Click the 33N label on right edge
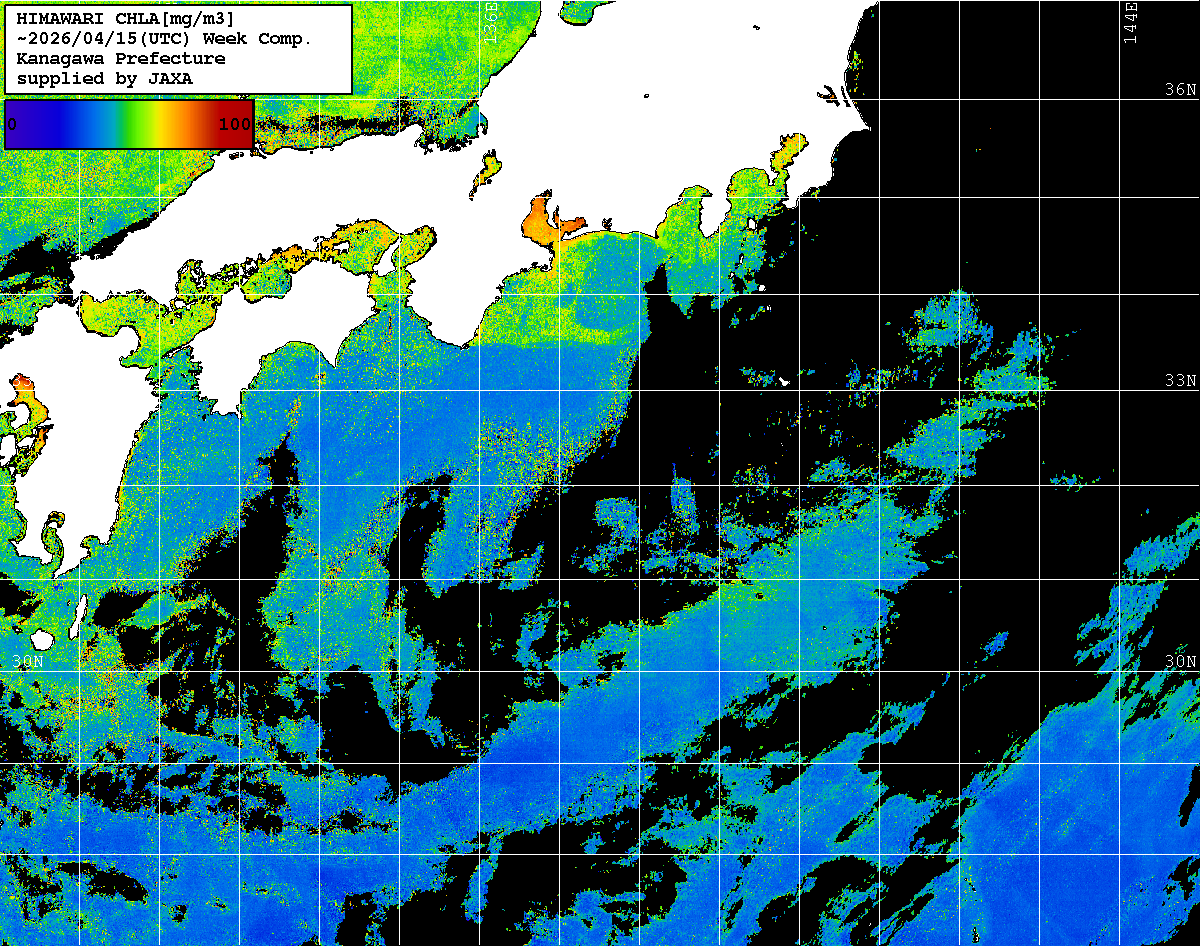 (1181, 381)
